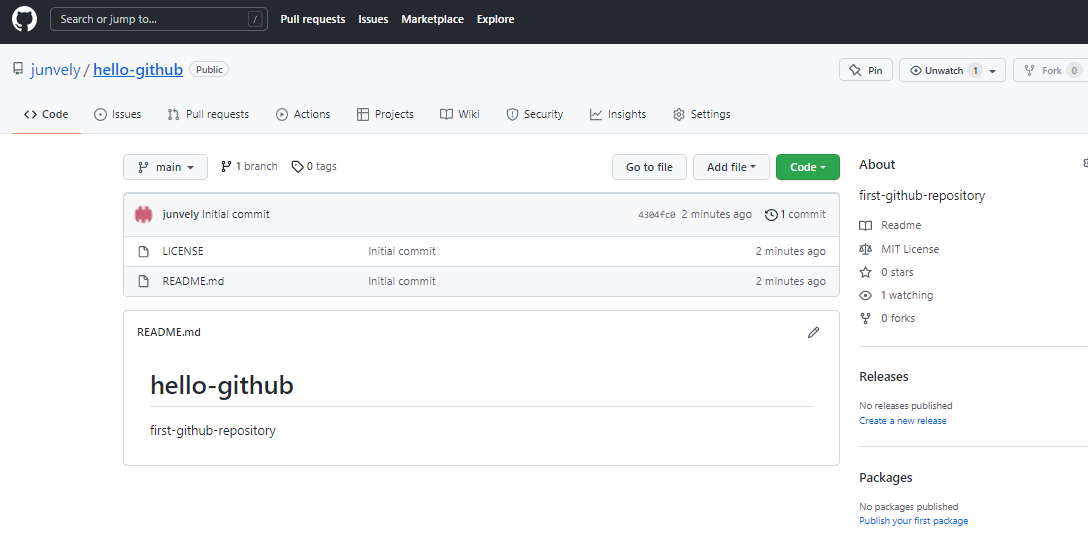View 0 forks in About
The height and width of the screenshot is (540, 1088).
(x=898, y=319)
